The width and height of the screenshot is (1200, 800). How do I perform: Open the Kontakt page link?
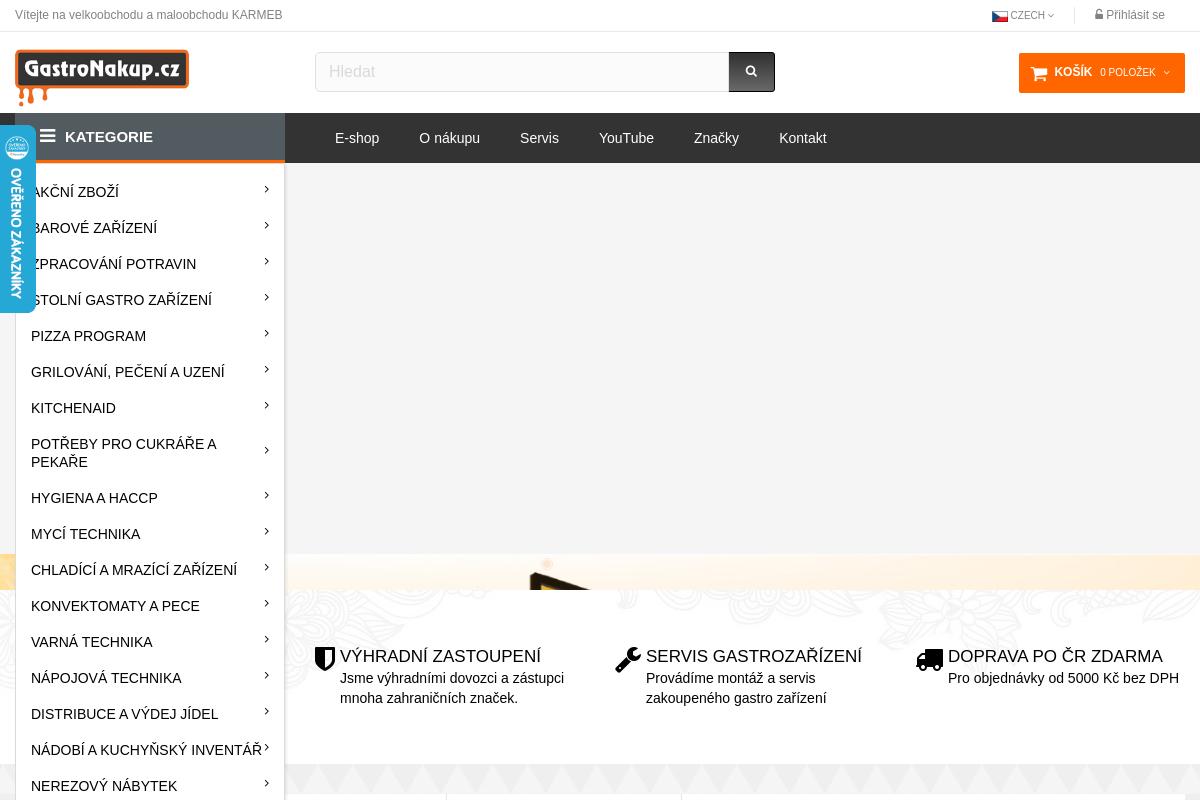(x=802, y=138)
